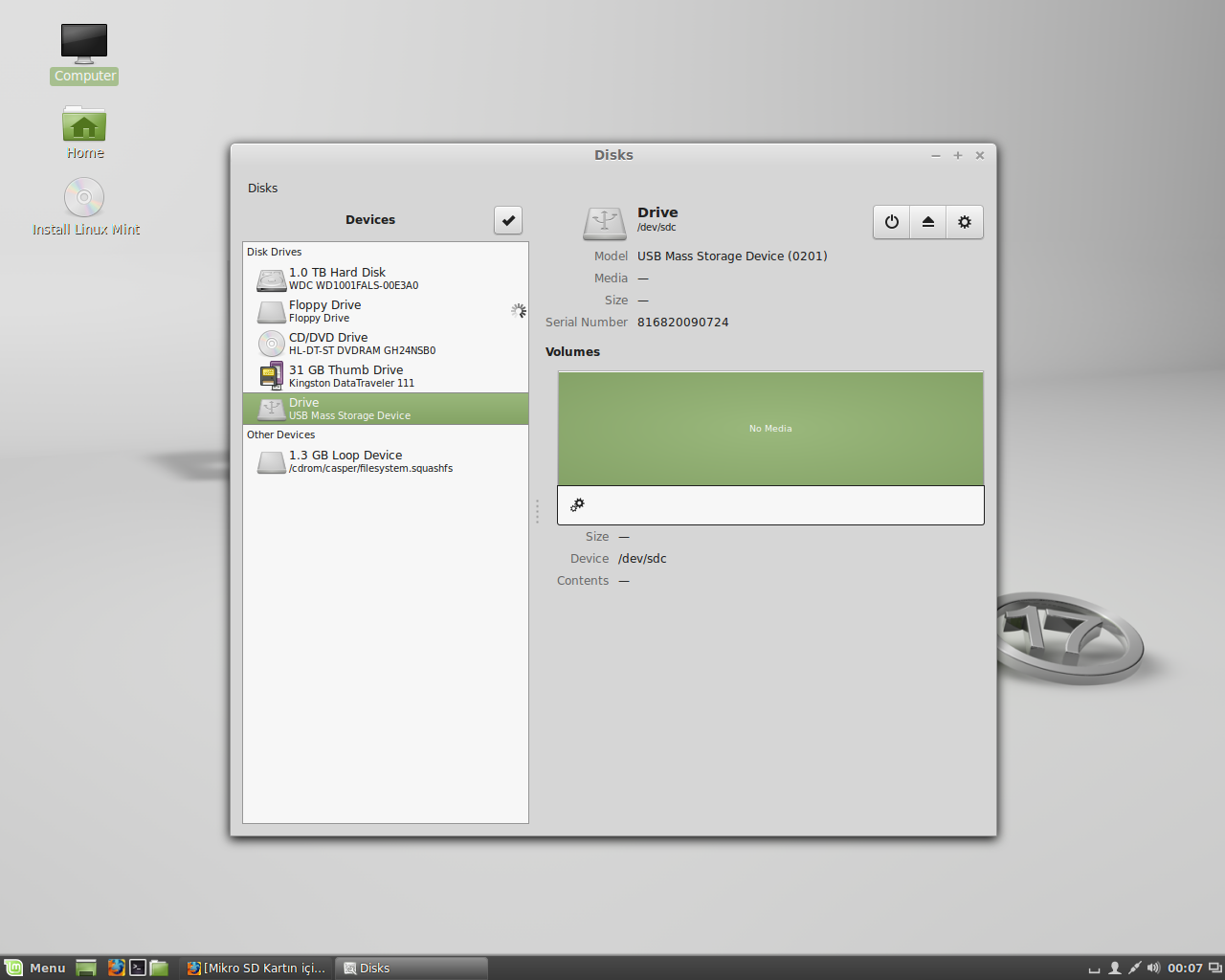Select the 1.0 TB Hard Disk
Viewport: 1225px width, 980px height.
click(386, 278)
